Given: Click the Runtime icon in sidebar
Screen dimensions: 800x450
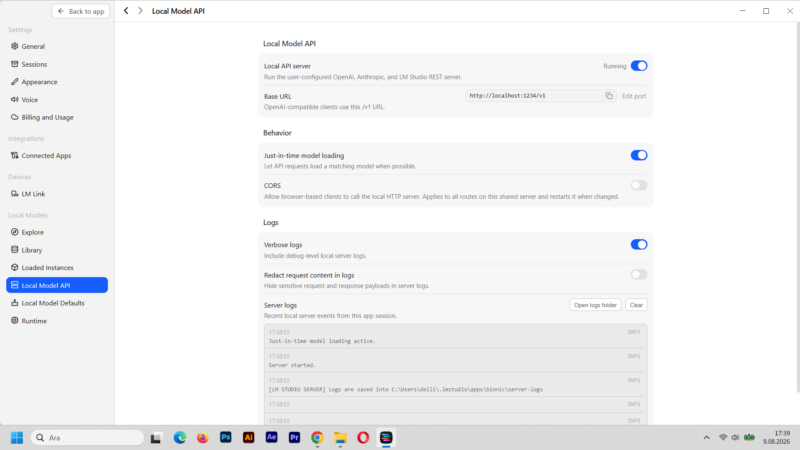Looking at the screenshot, I should pos(14,320).
